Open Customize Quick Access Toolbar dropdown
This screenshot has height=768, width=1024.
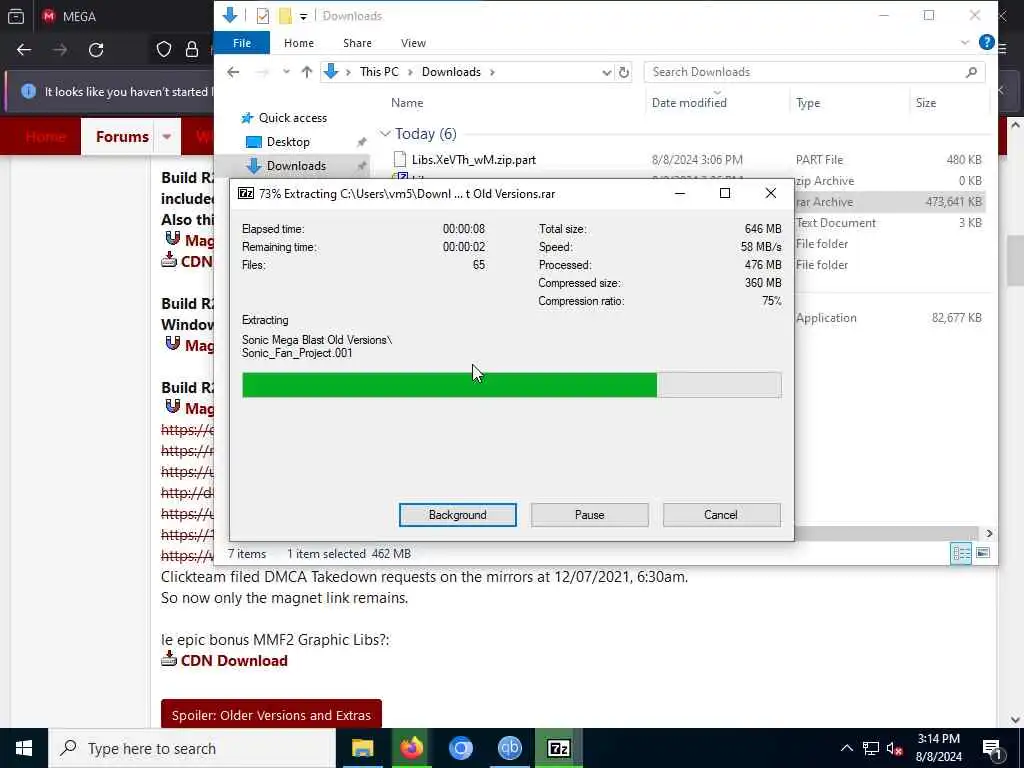(x=304, y=16)
